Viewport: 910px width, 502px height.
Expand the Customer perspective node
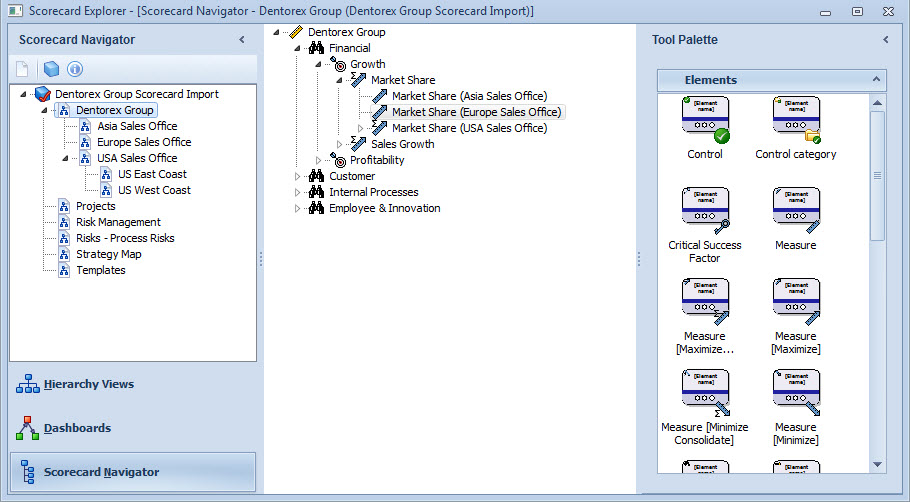[x=297, y=176]
